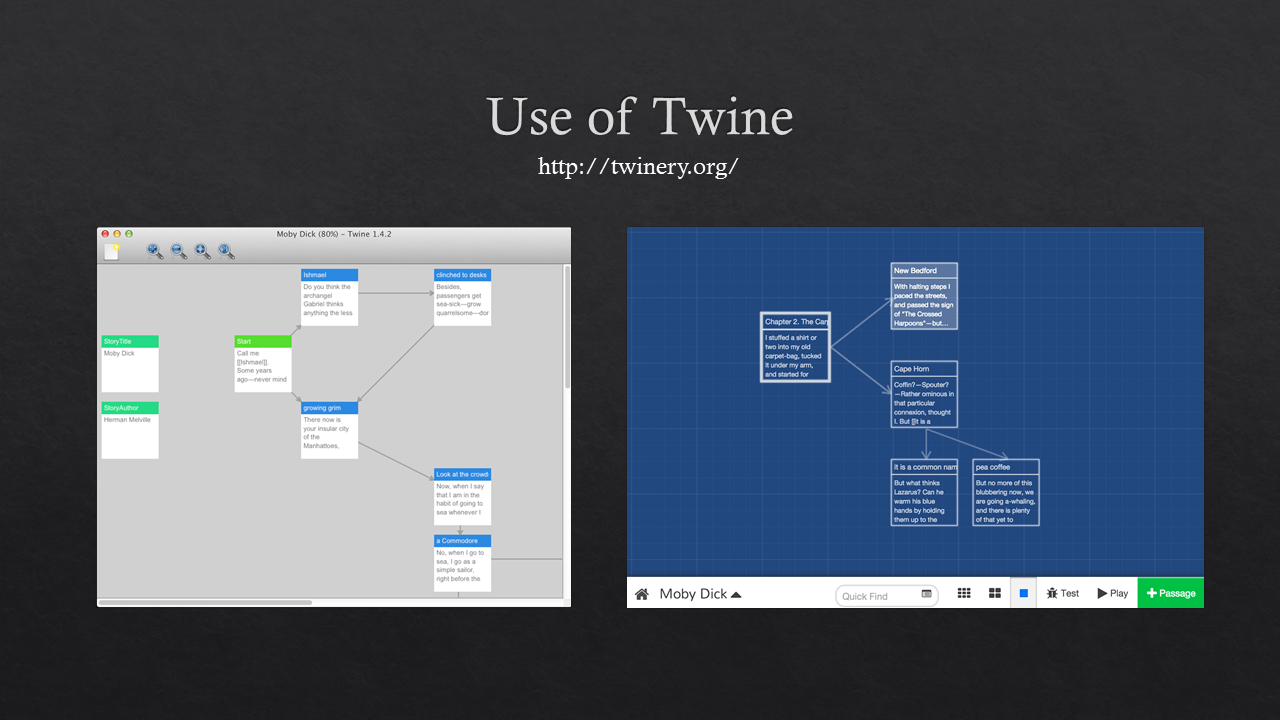The width and height of the screenshot is (1280, 720).
Task: Click the Play button
Action: pyautogui.click(x=1112, y=593)
